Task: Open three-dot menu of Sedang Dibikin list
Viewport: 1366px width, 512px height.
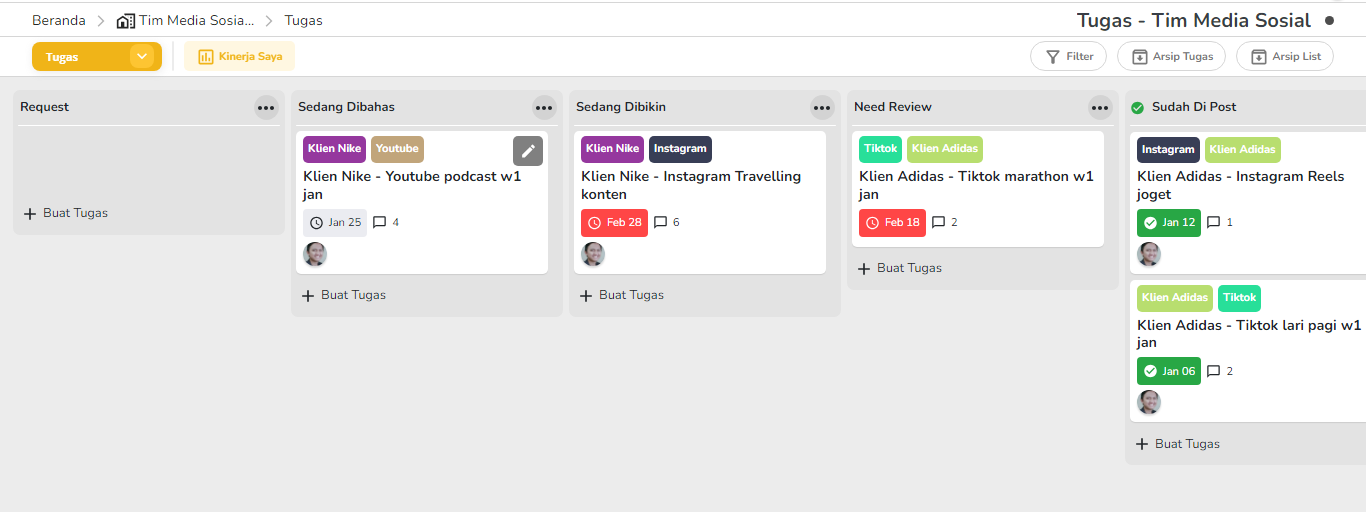Action: coord(822,107)
